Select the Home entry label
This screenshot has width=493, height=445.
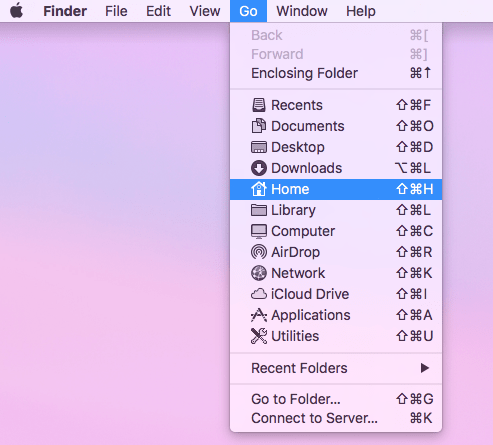point(290,189)
